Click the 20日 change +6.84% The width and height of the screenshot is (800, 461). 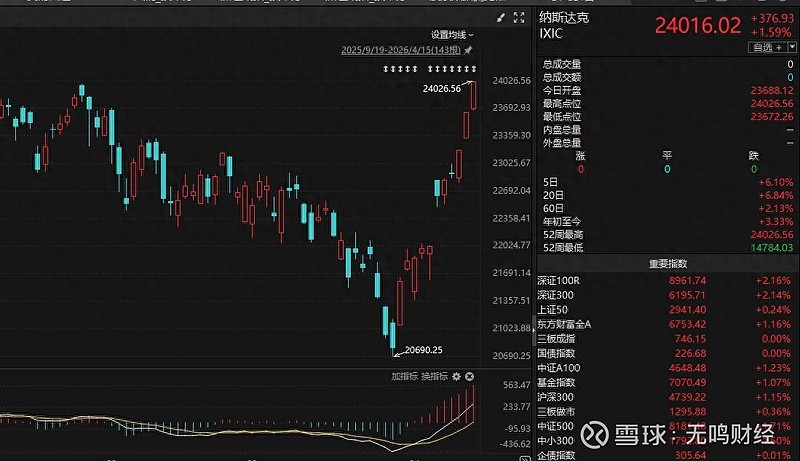[776, 196]
